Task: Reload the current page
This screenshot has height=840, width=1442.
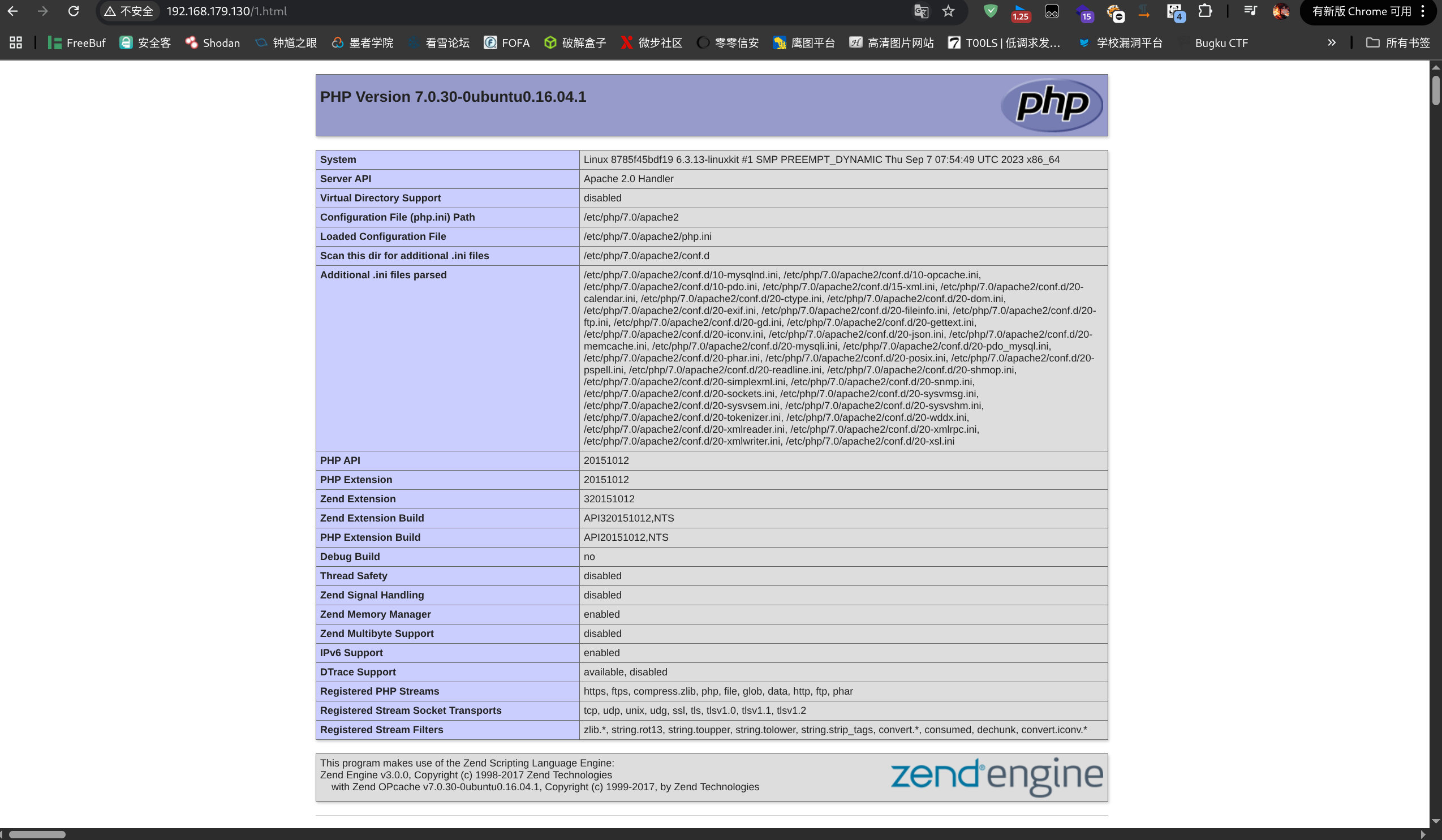Action: pyautogui.click(x=73, y=11)
